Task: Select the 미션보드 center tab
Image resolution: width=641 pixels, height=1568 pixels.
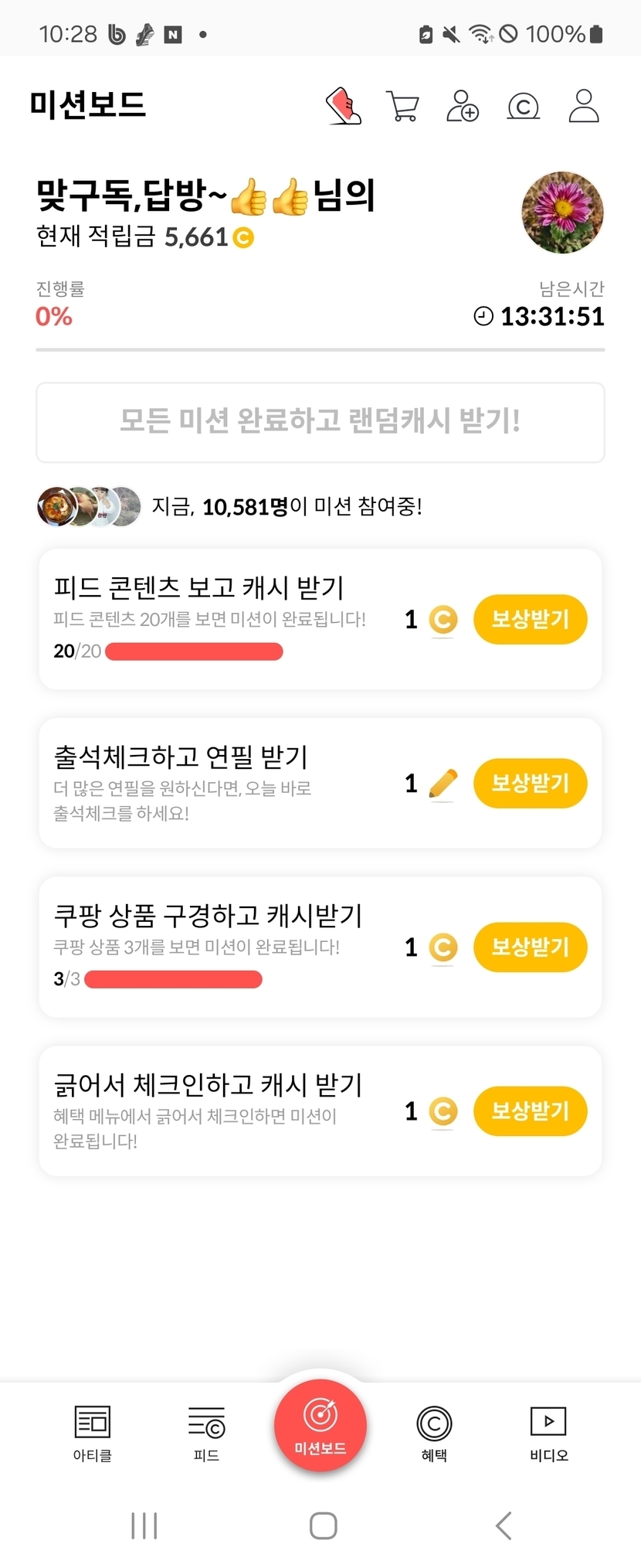Action: coord(320,1426)
